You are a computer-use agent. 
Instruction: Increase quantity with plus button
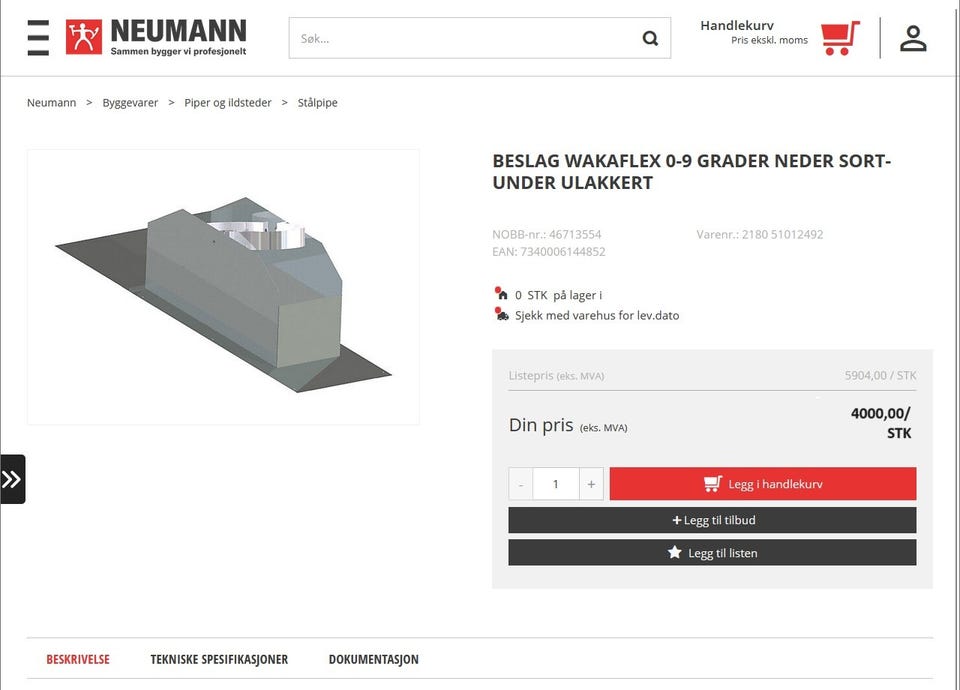(x=591, y=484)
